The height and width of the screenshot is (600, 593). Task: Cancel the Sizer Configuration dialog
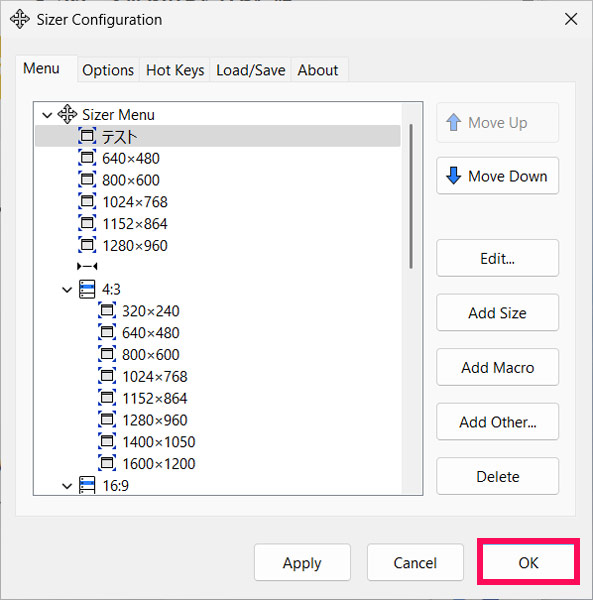415,562
